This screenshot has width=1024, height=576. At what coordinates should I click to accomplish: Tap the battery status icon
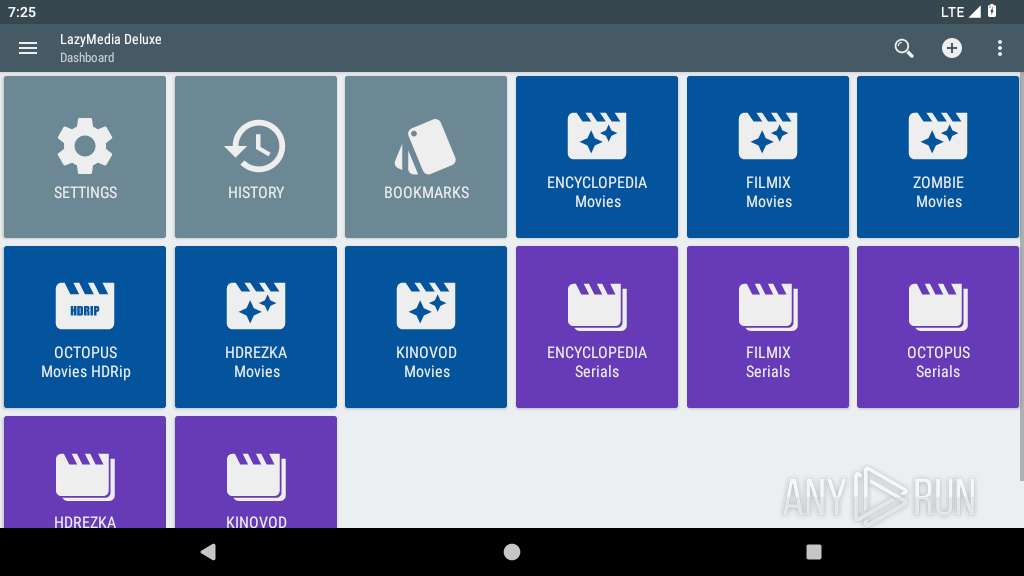[992, 11]
